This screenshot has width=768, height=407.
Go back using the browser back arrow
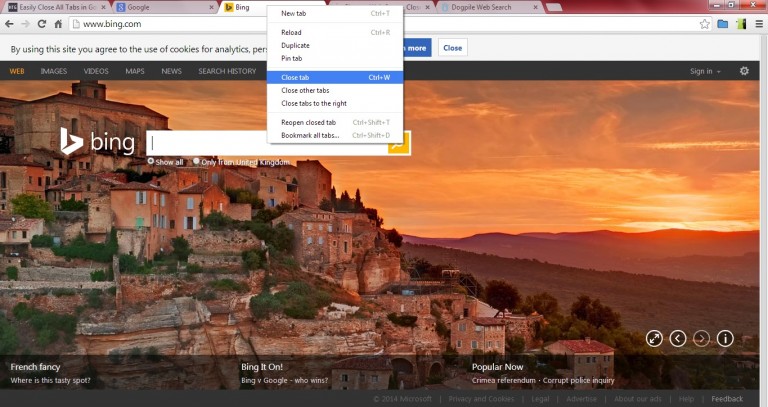pos(9,24)
